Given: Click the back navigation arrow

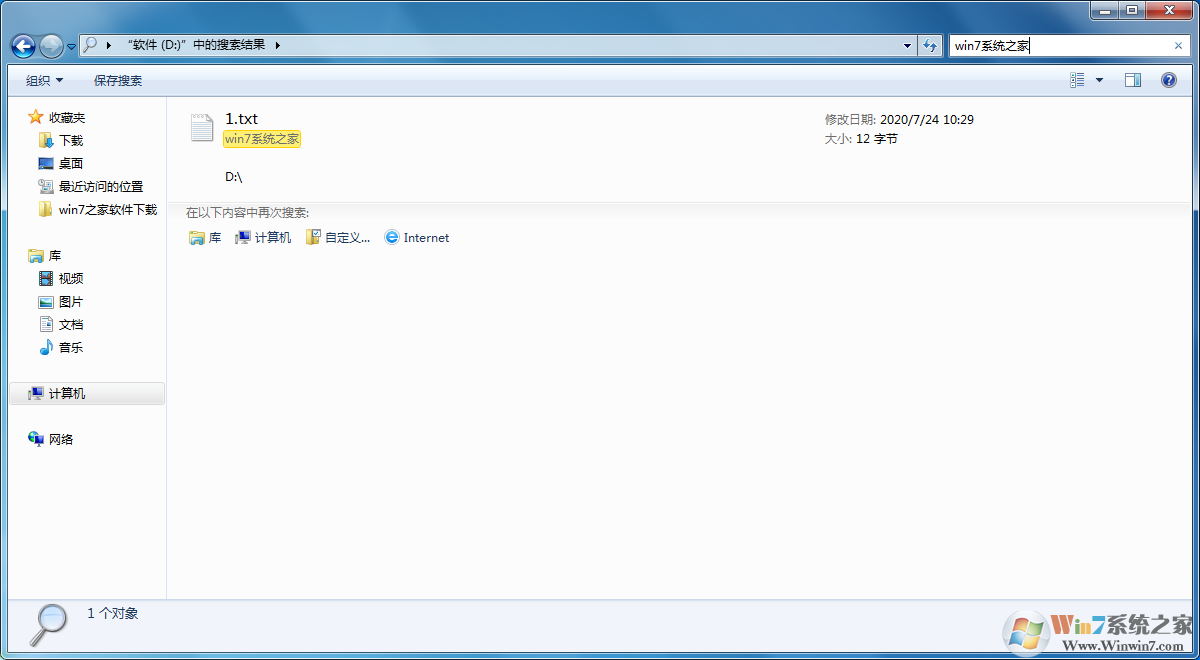Looking at the screenshot, I should 22,45.
